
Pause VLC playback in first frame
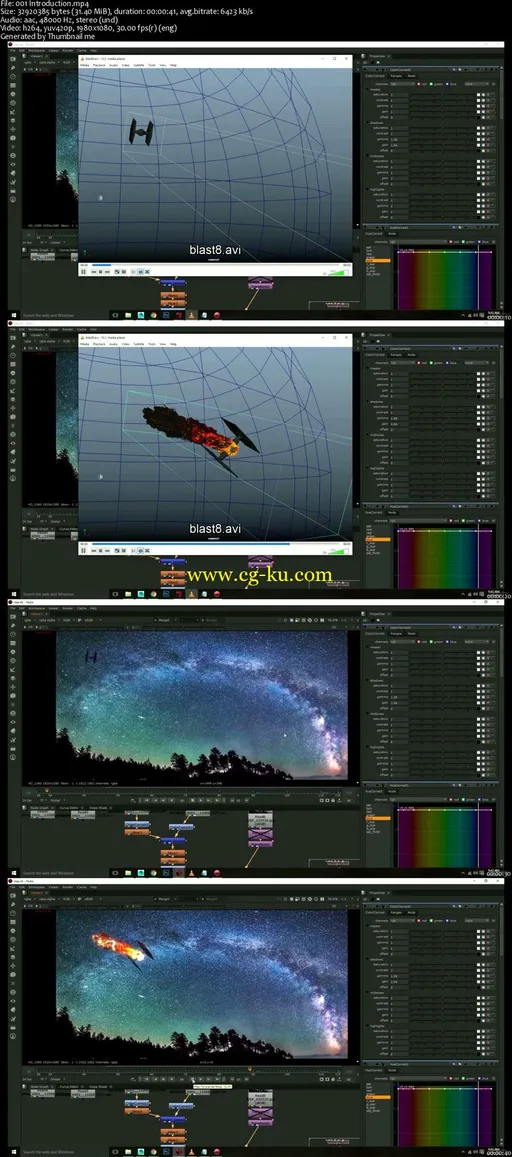point(83,272)
